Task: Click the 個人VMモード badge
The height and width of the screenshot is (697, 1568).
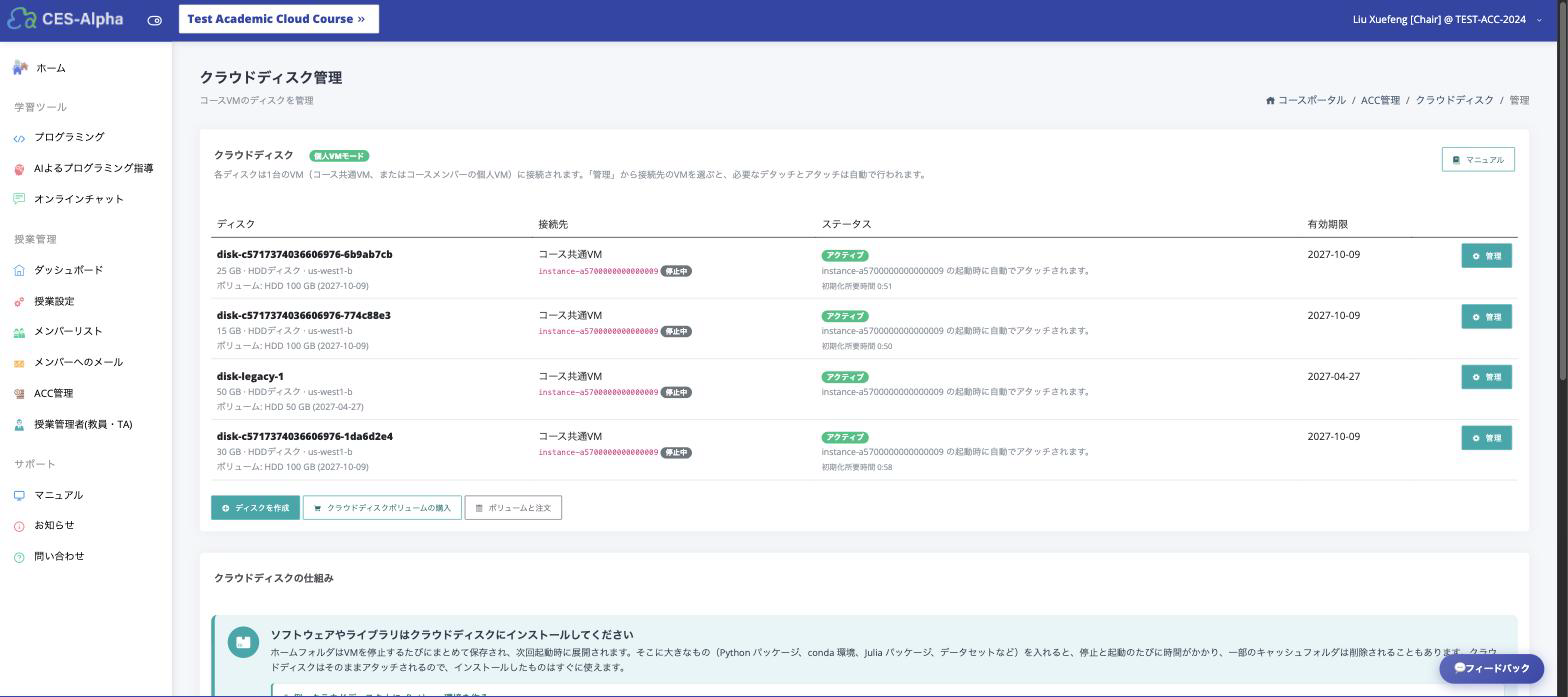Action: 339,156
